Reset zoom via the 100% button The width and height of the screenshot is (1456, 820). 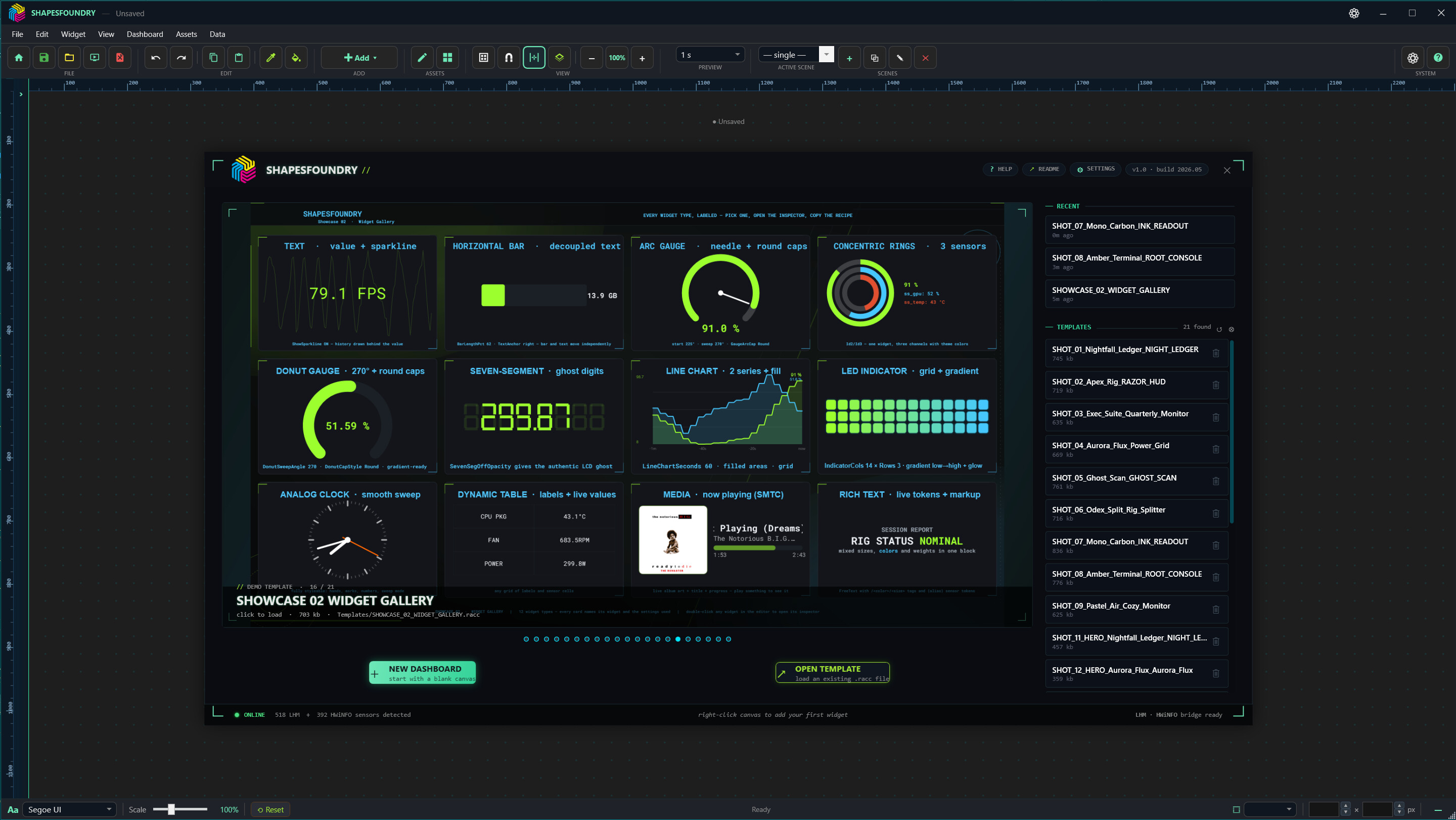coord(617,58)
